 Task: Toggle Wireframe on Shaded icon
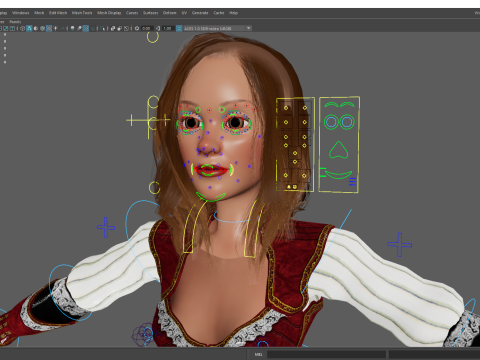42,28
